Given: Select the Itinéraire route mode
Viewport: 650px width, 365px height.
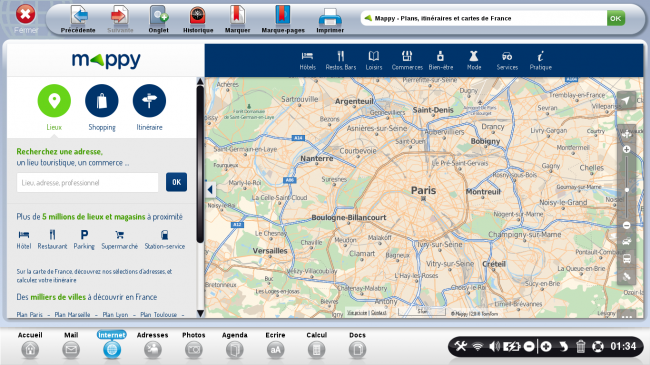Looking at the screenshot, I should pyautogui.click(x=149, y=108).
